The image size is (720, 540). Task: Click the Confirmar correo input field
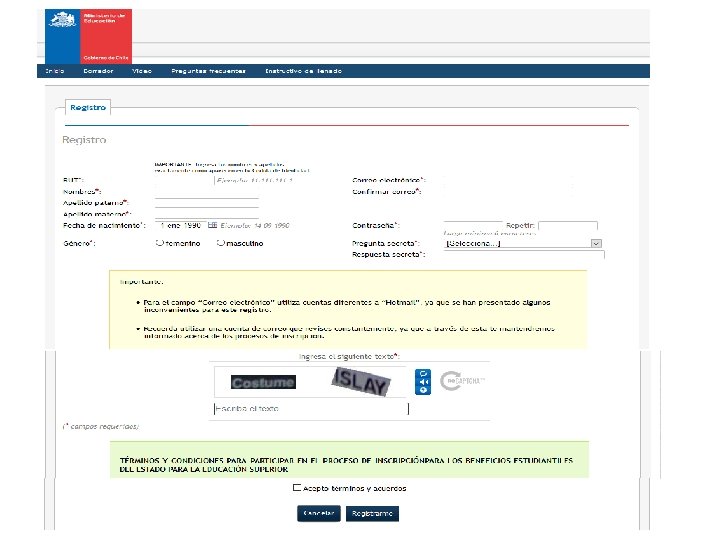507,191
